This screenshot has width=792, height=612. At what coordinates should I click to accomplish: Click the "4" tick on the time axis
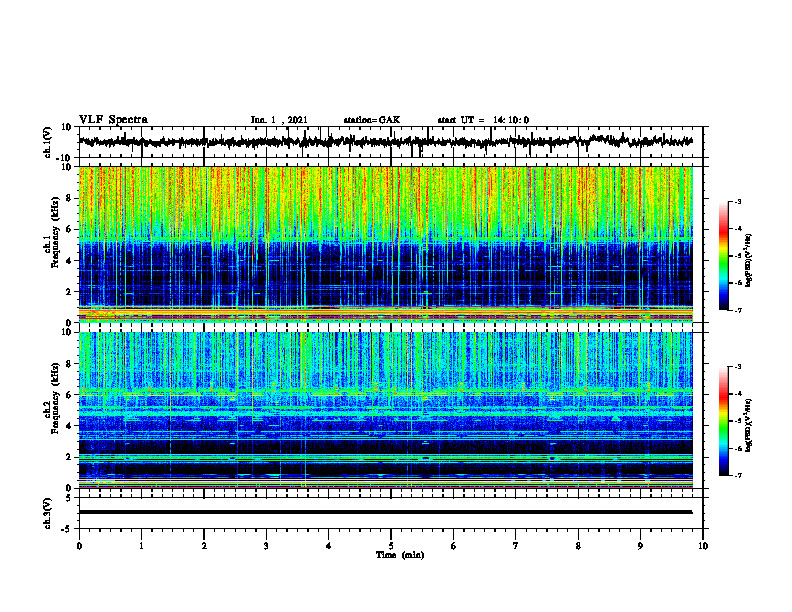coord(329,546)
